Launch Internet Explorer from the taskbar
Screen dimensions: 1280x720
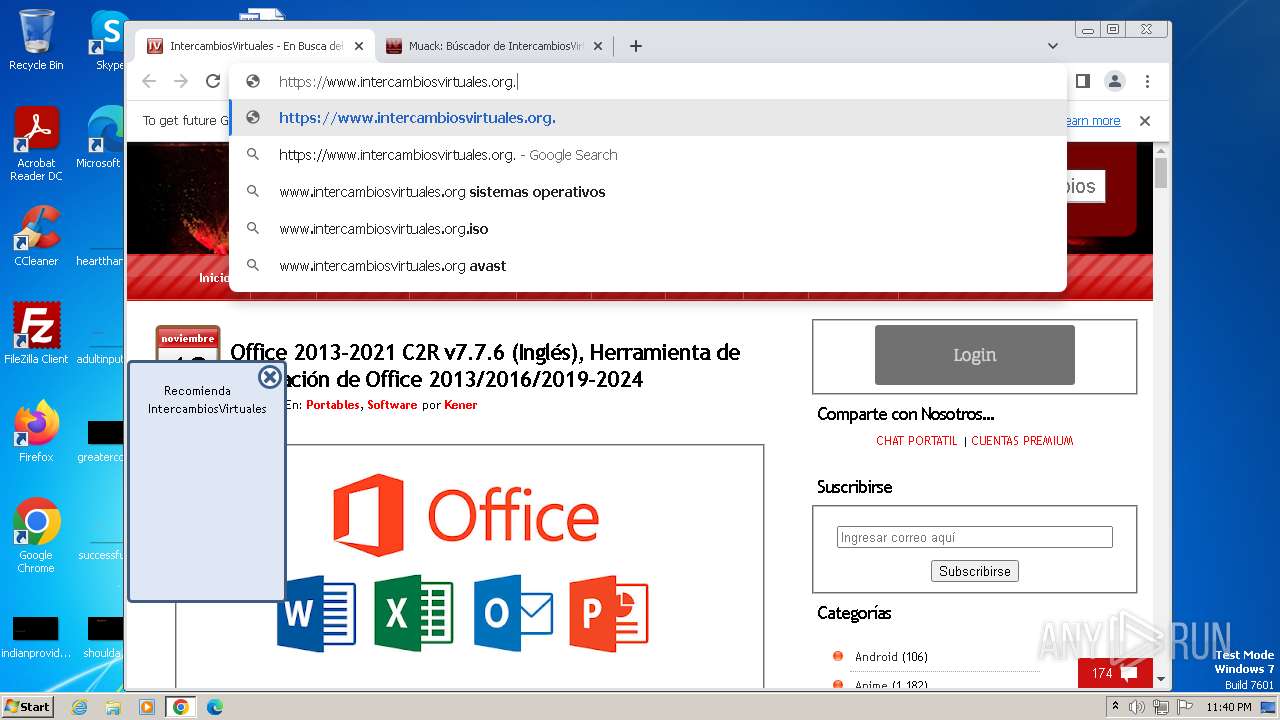click(80, 707)
